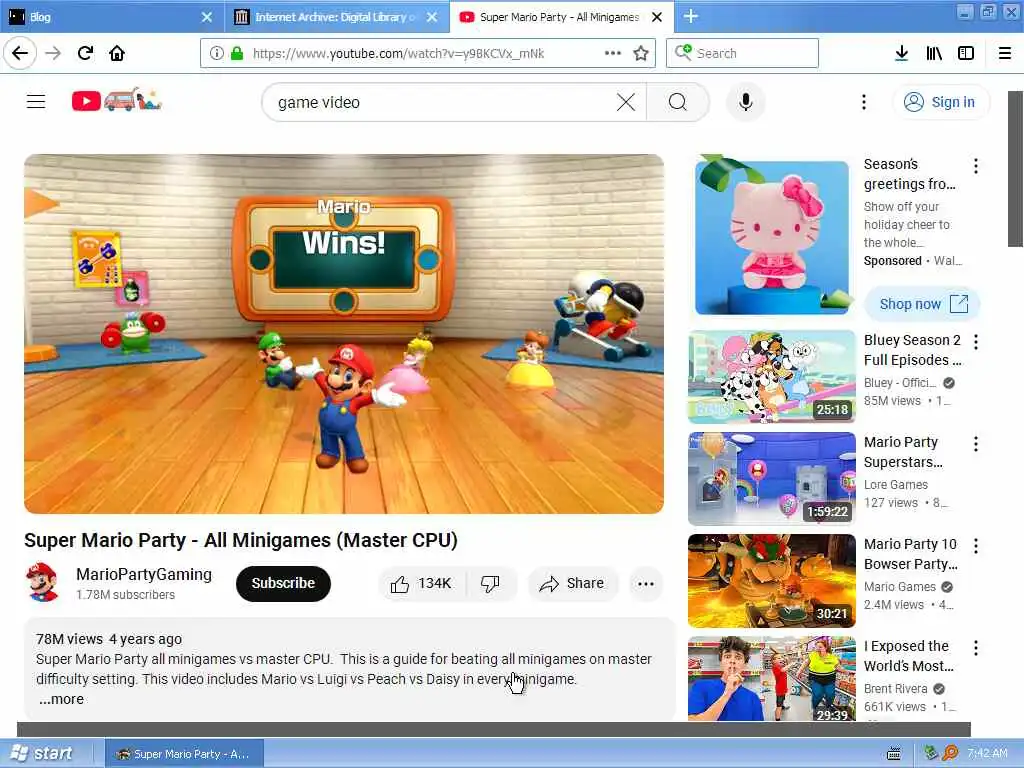Image resolution: width=1024 pixels, height=768 pixels.
Task: Go back with the browser back arrow
Action: click(x=20, y=53)
